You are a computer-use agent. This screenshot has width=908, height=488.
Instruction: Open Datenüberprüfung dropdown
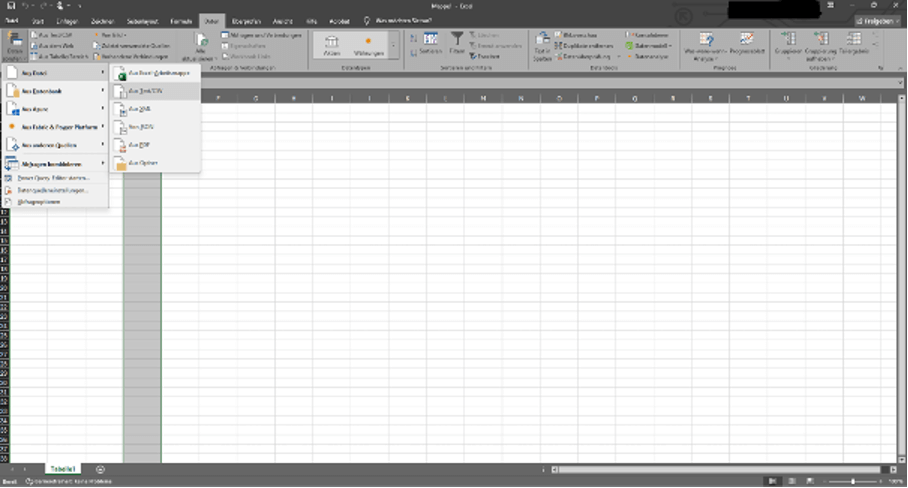click(x=587, y=56)
